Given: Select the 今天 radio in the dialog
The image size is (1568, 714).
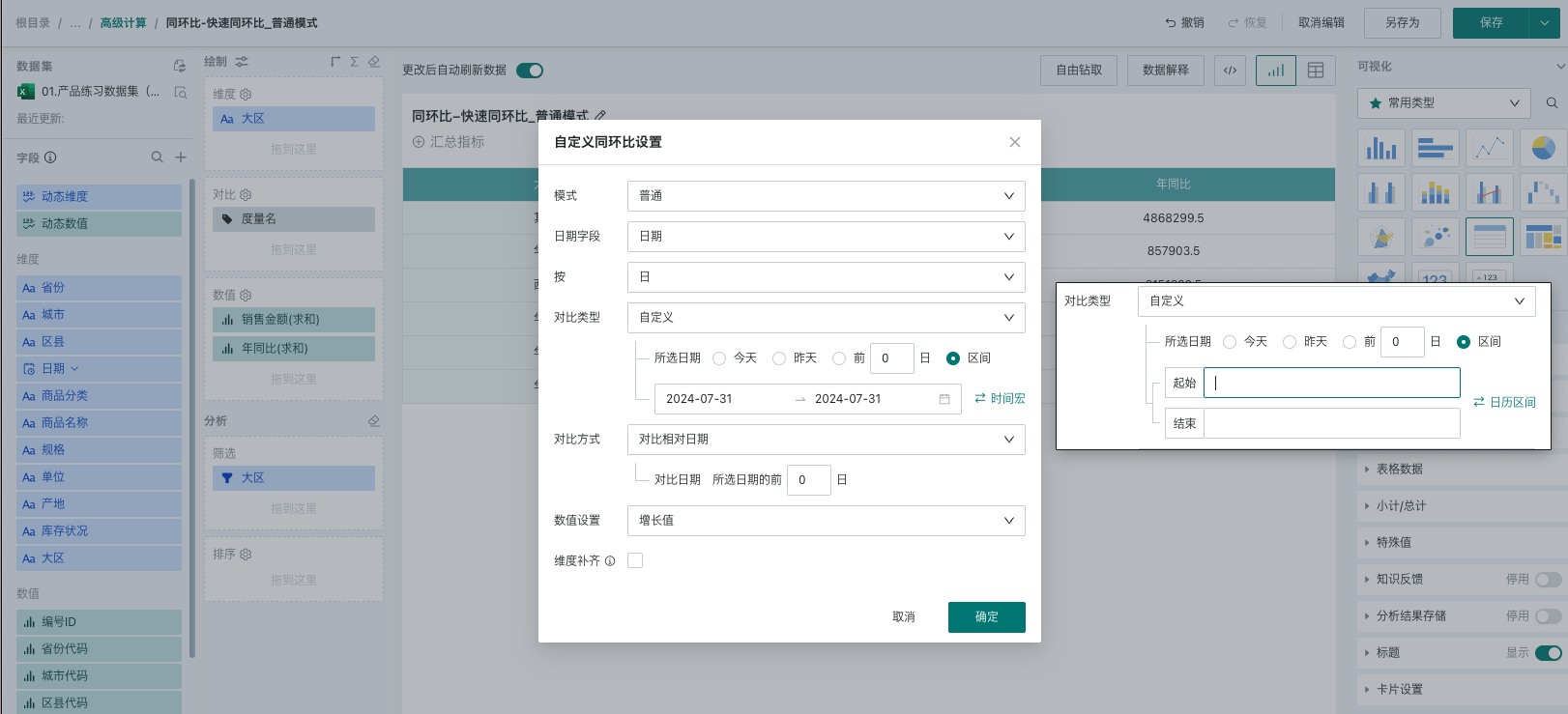Looking at the screenshot, I should tap(719, 358).
